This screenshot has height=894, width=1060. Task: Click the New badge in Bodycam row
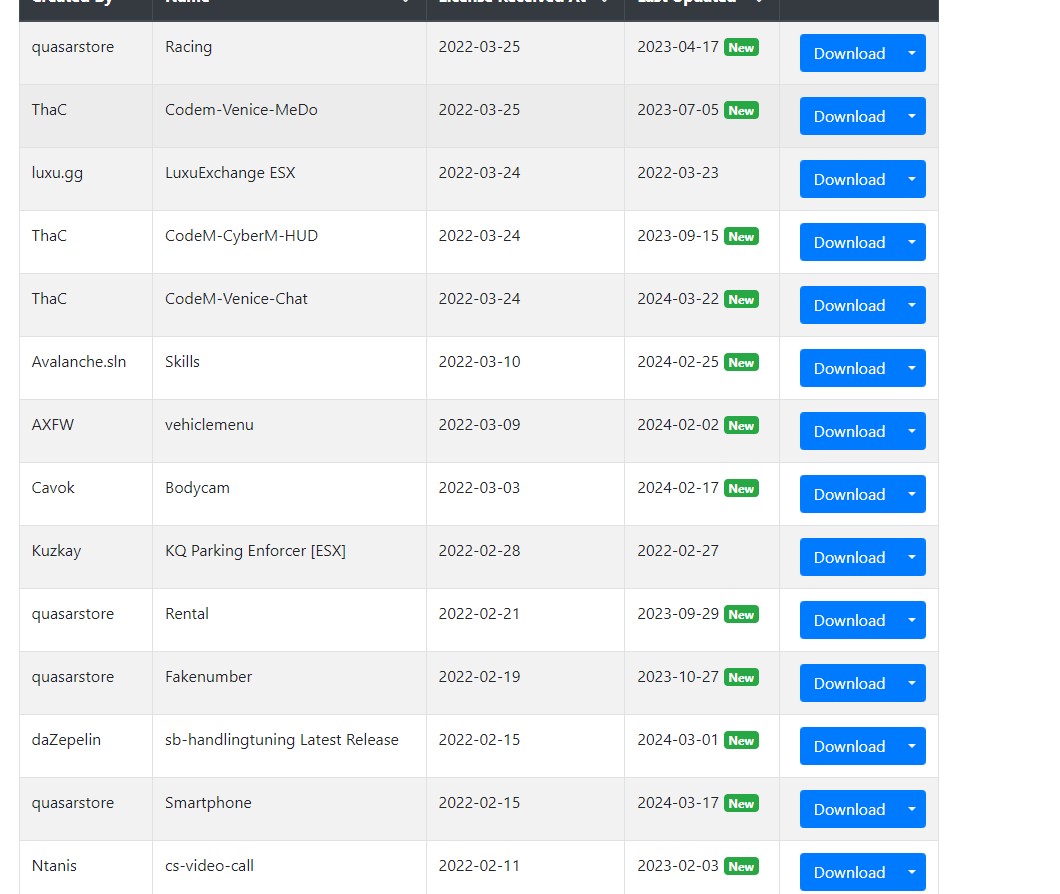pyautogui.click(x=741, y=488)
